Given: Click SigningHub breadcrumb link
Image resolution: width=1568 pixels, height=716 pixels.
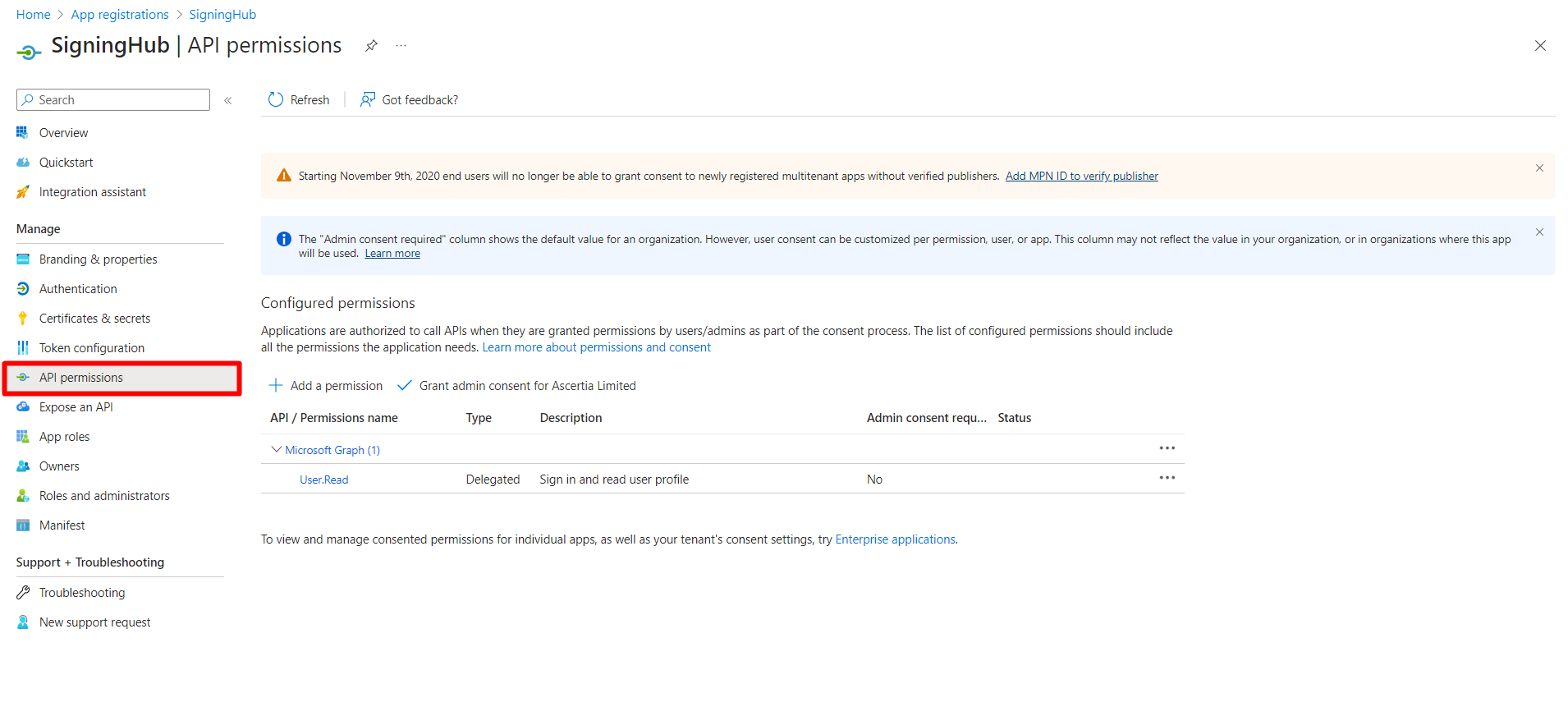Looking at the screenshot, I should (x=222, y=15).
